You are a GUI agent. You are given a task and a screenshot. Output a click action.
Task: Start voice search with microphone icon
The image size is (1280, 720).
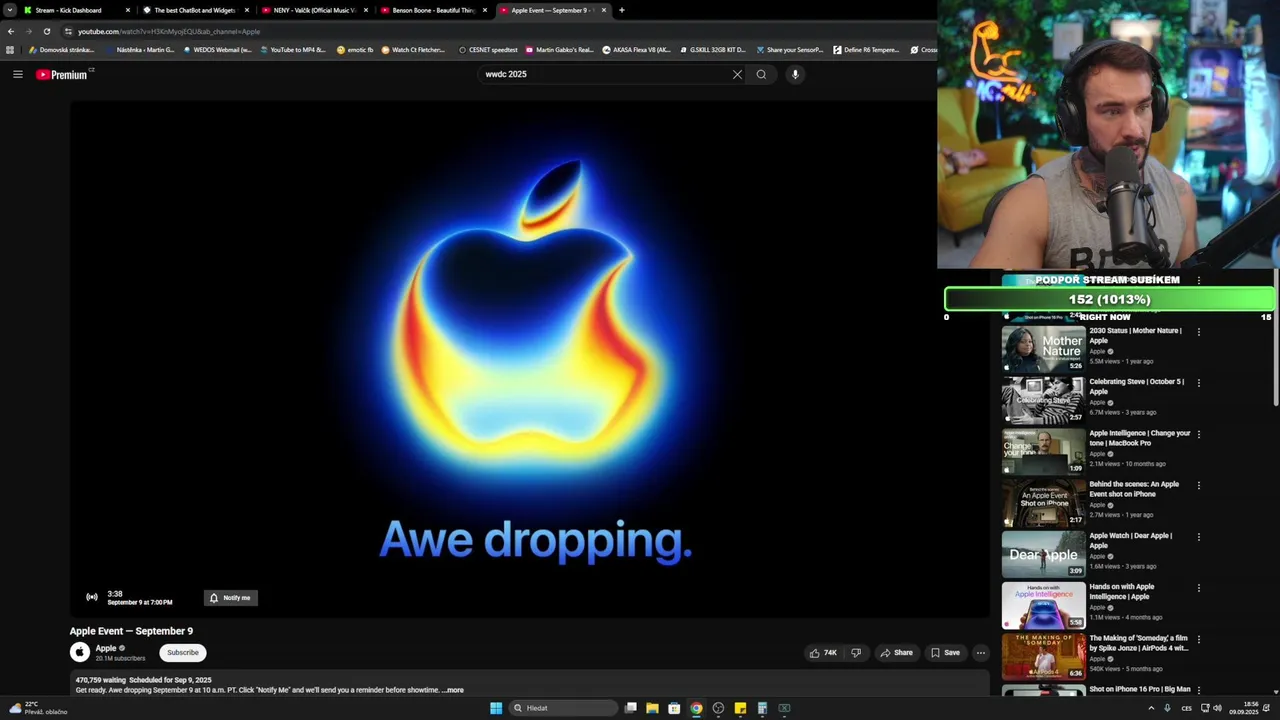click(x=795, y=74)
